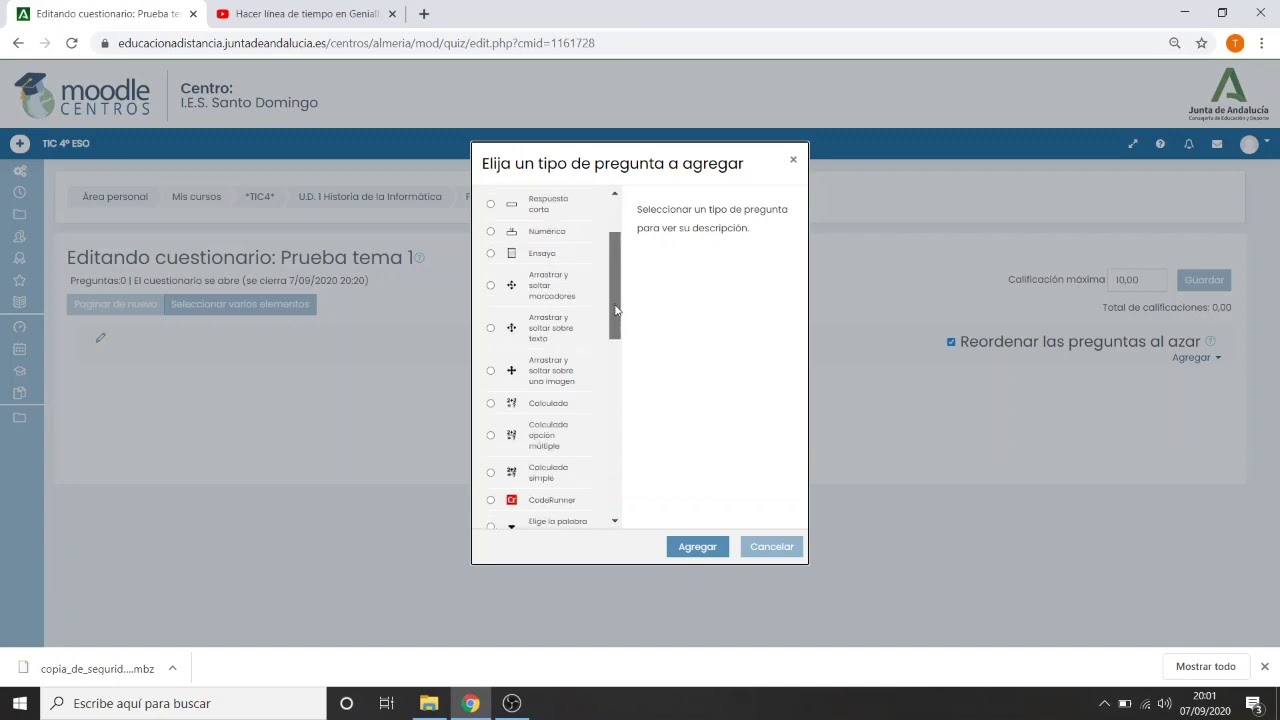Open the Windows Start menu

[19, 703]
